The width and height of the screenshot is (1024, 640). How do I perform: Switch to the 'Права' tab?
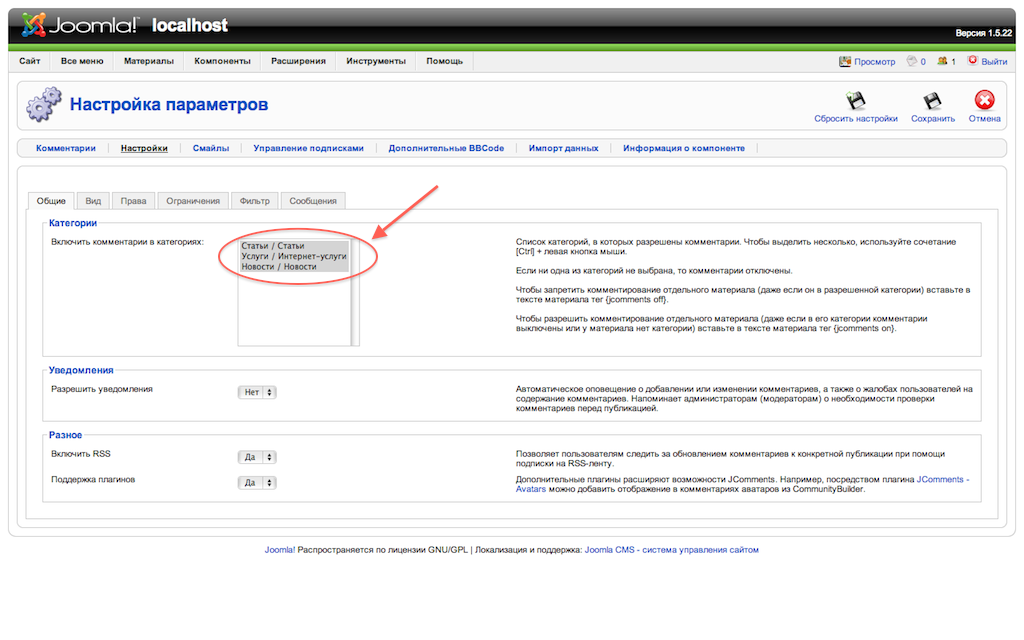133,201
